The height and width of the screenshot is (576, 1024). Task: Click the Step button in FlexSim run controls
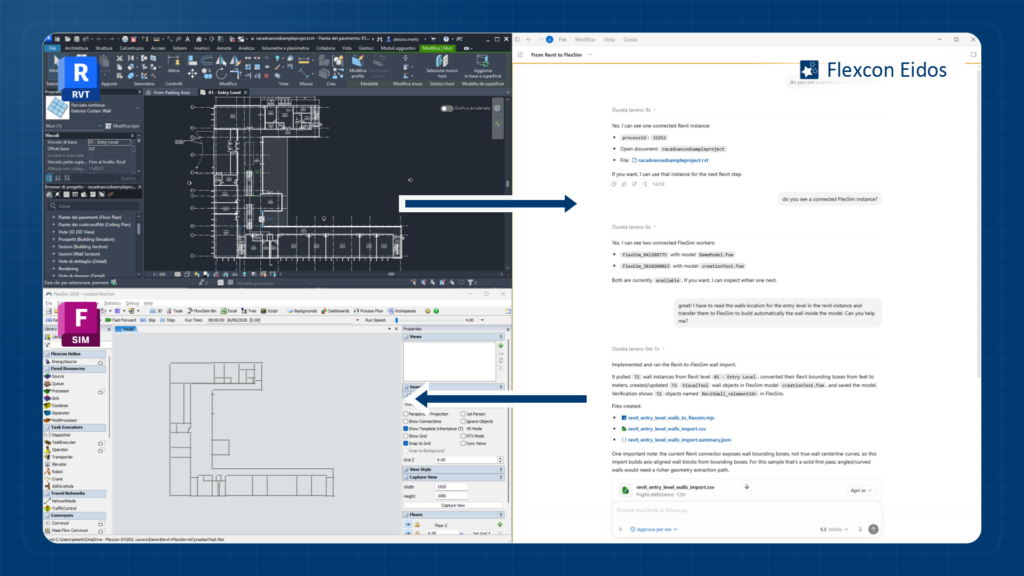coord(168,320)
